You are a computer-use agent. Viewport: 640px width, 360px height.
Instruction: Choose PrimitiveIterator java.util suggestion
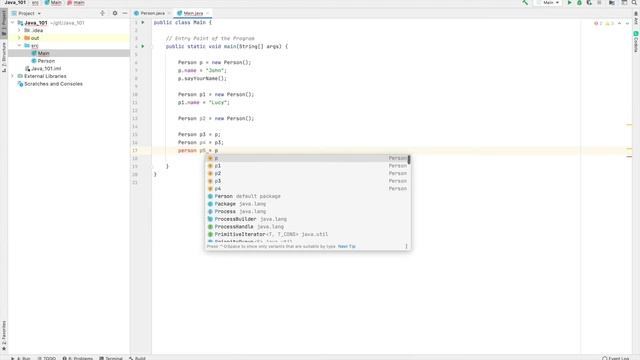pos(307,235)
